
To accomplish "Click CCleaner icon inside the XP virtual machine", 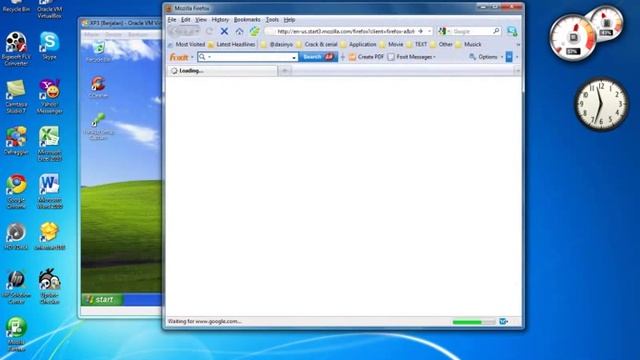I will pyautogui.click(x=98, y=87).
